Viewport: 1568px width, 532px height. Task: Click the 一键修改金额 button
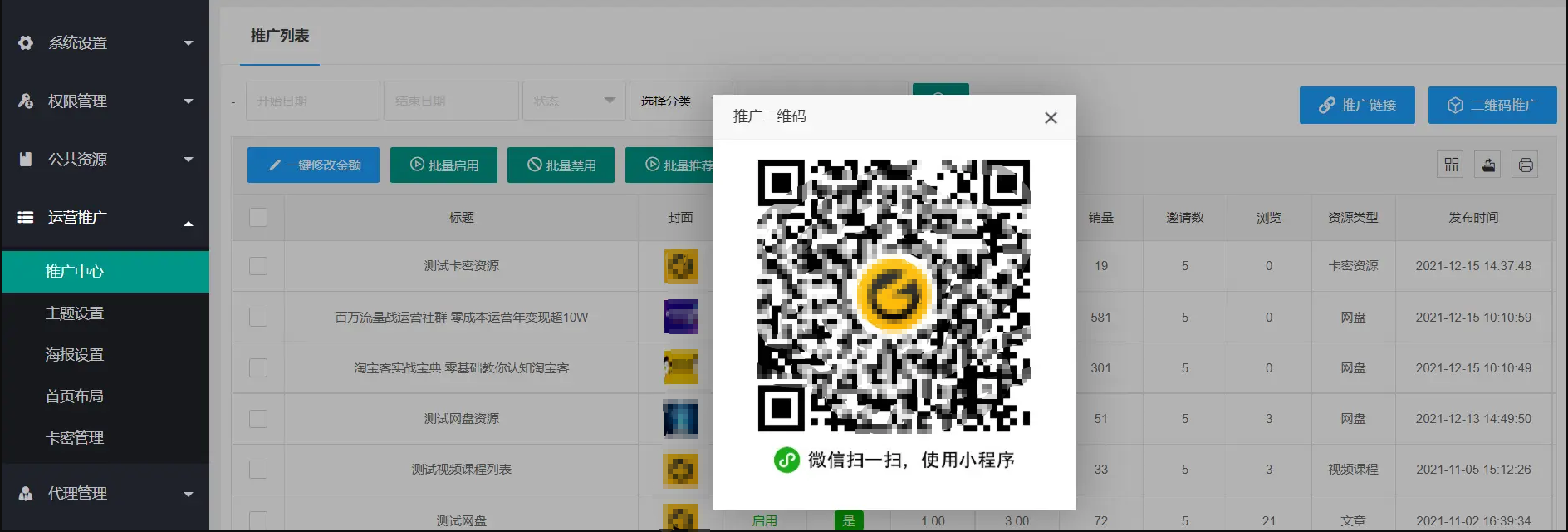[313, 165]
